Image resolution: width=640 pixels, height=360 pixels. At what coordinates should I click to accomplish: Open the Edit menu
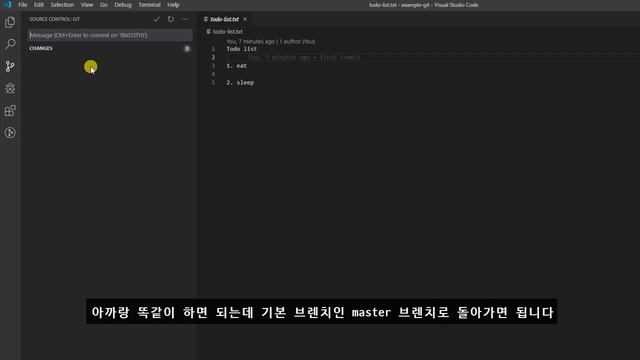click(x=39, y=5)
